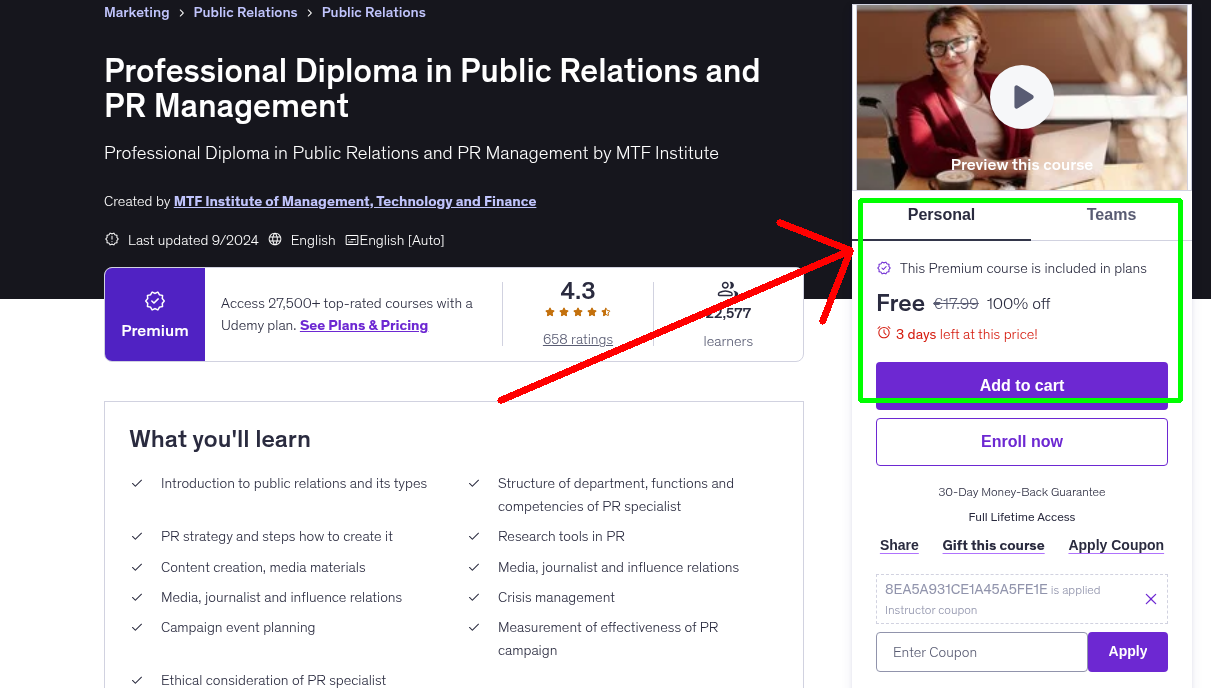Open the MTF Institute creator profile

(x=354, y=201)
